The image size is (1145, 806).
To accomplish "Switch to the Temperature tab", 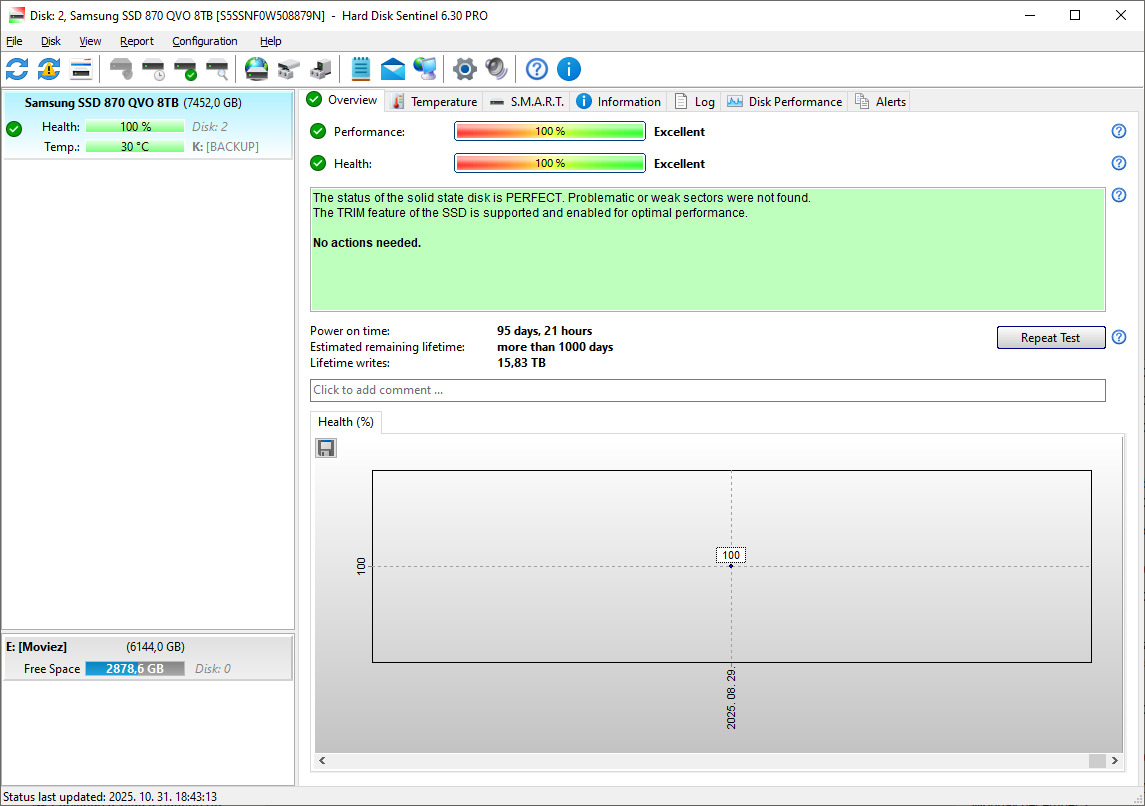I will pyautogui.click(x=434, y=101).
